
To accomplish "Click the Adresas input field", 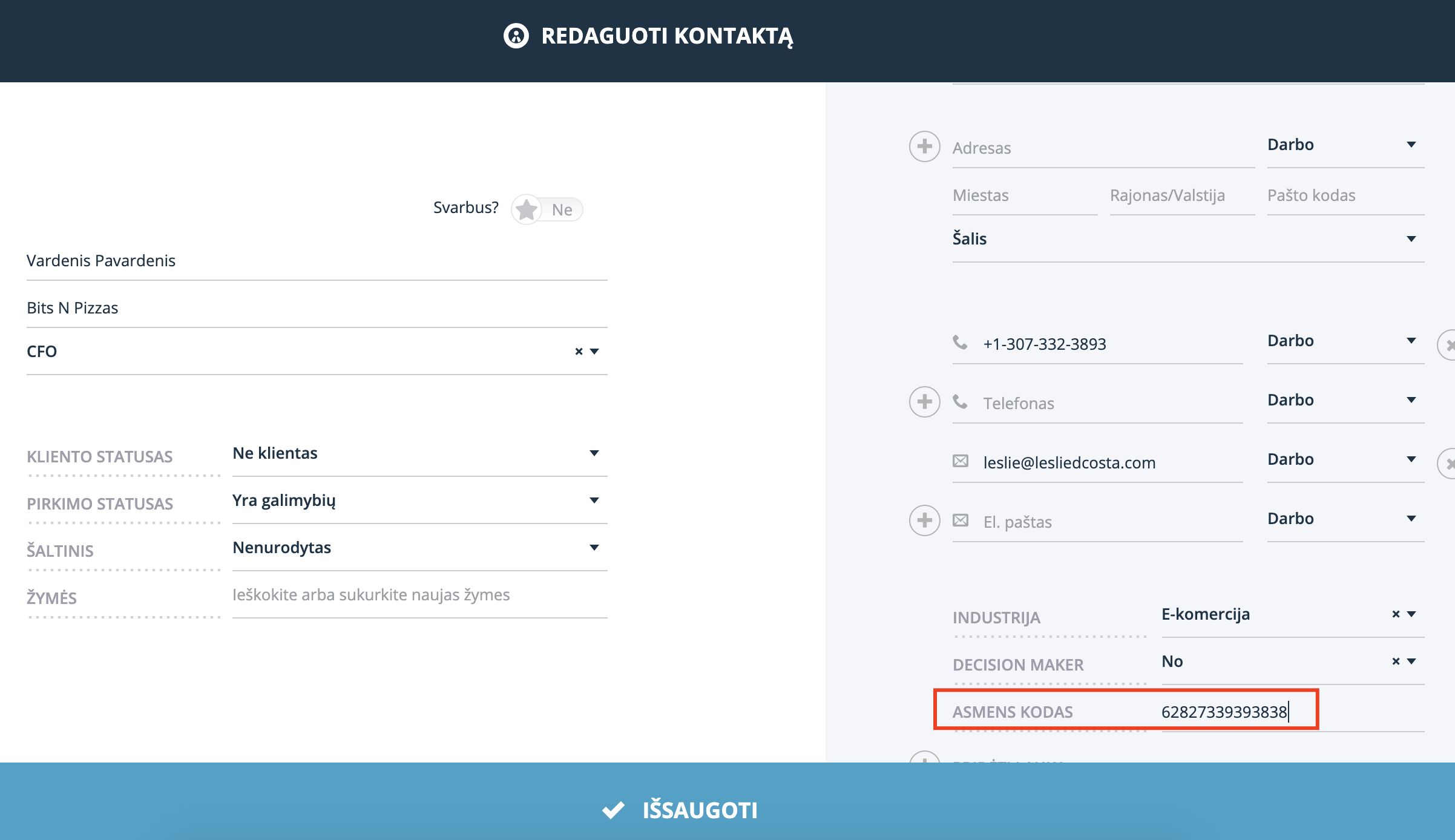I will [1104, 148].
